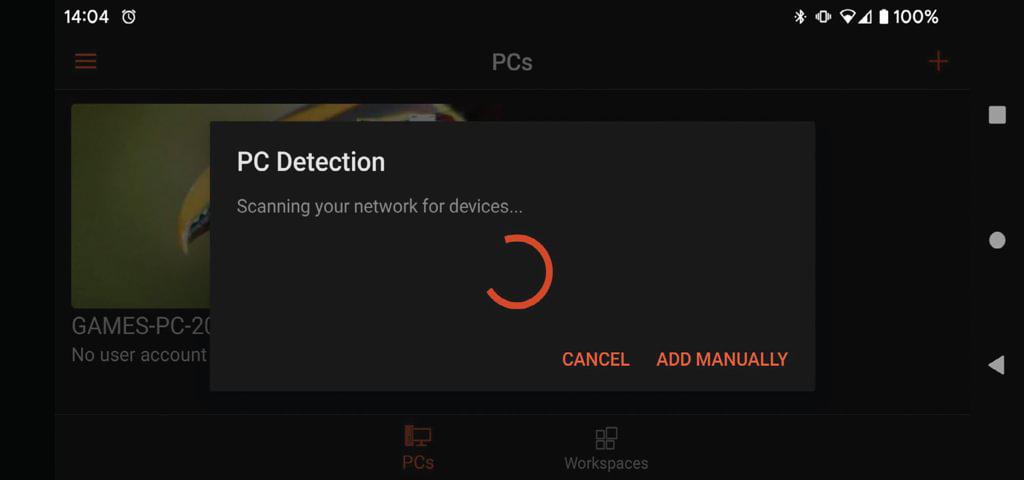Switch to the PCs tab label
Image resolution: width=1024 pixels, height=480 pixels.
point(418,462)
